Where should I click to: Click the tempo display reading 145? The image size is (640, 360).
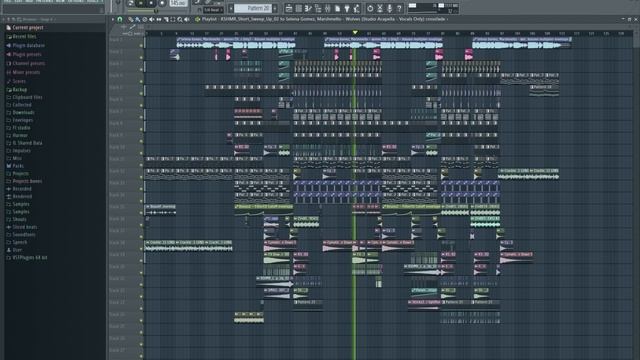tap(178, 3)
